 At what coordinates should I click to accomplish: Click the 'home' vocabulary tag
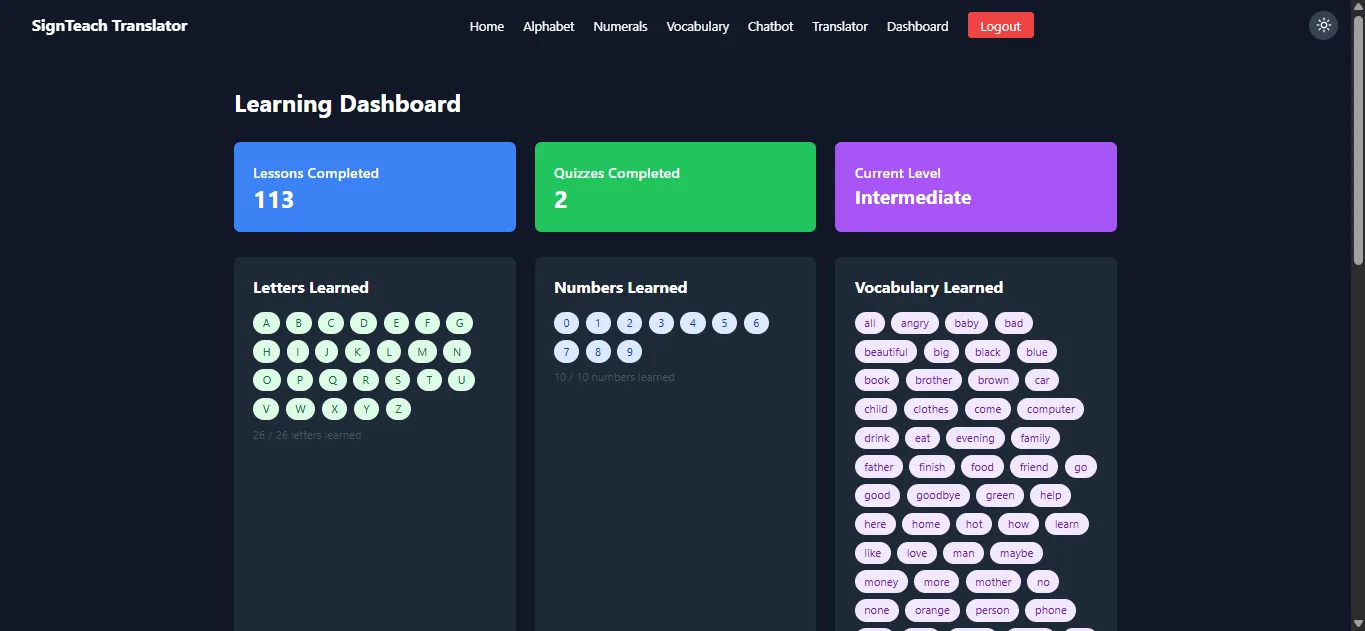[926, 524]
